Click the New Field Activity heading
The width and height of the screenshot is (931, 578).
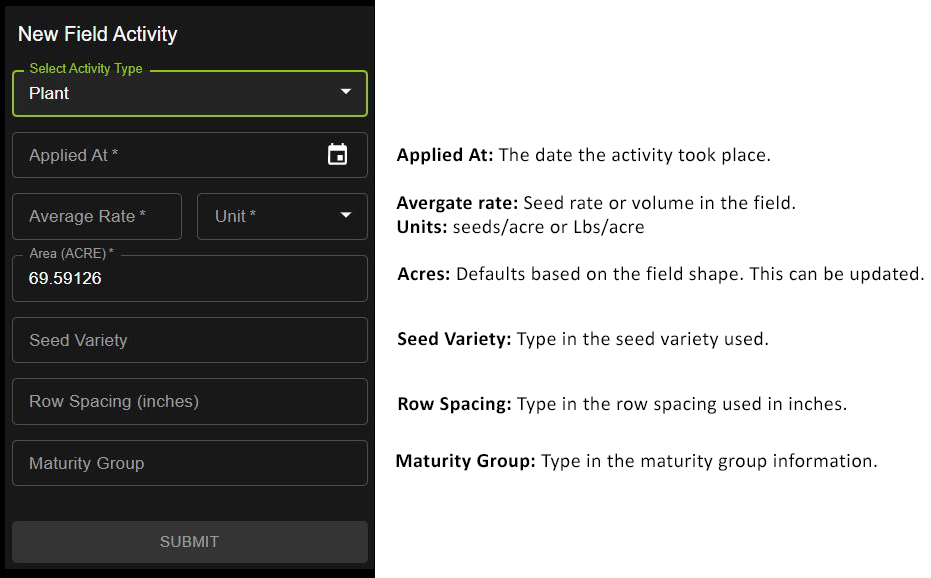(97, 34)
